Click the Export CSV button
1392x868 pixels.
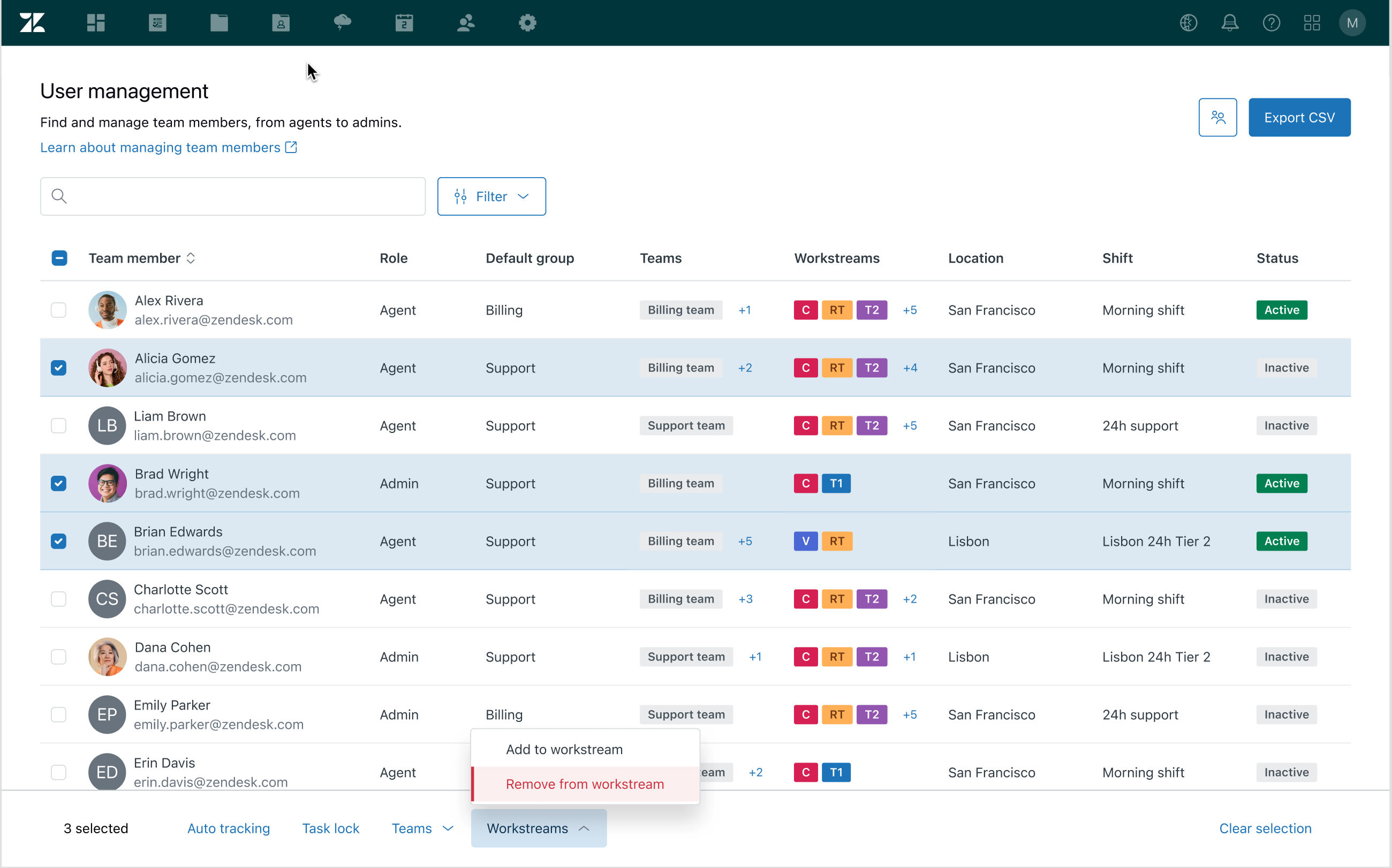tap(1299, 118)
